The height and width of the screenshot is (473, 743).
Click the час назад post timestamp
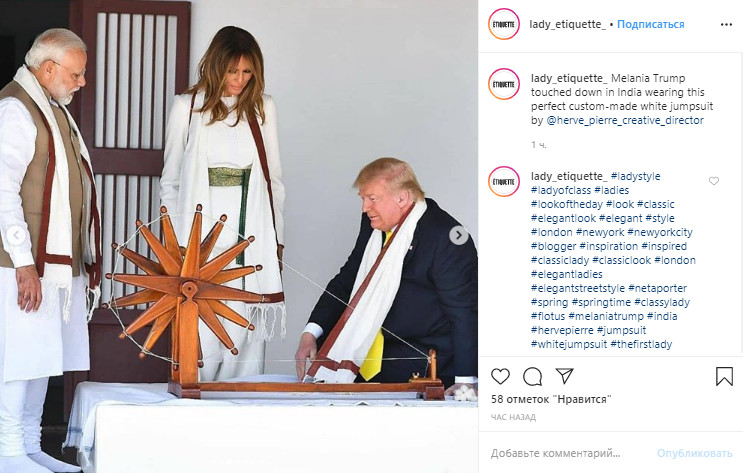pyautogui.click(x=513, y=417)
